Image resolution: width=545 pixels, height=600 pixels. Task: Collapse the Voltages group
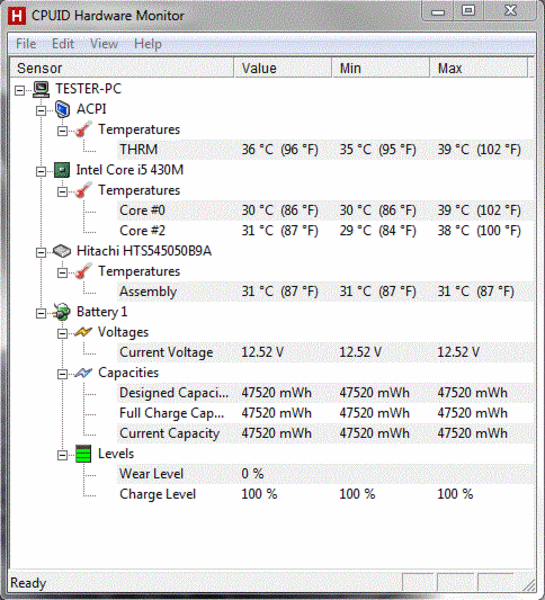click(62, 334)
